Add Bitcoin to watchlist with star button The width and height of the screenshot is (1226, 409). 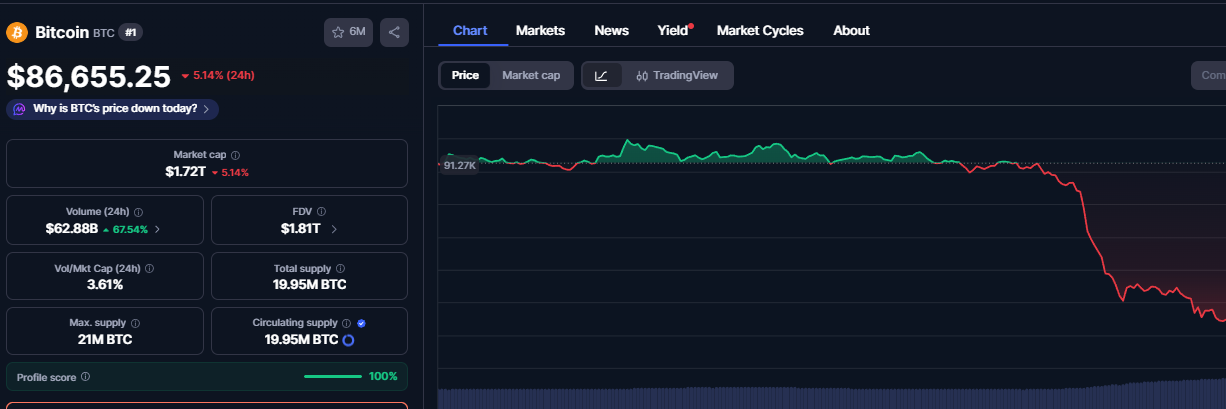coord(348,32)
